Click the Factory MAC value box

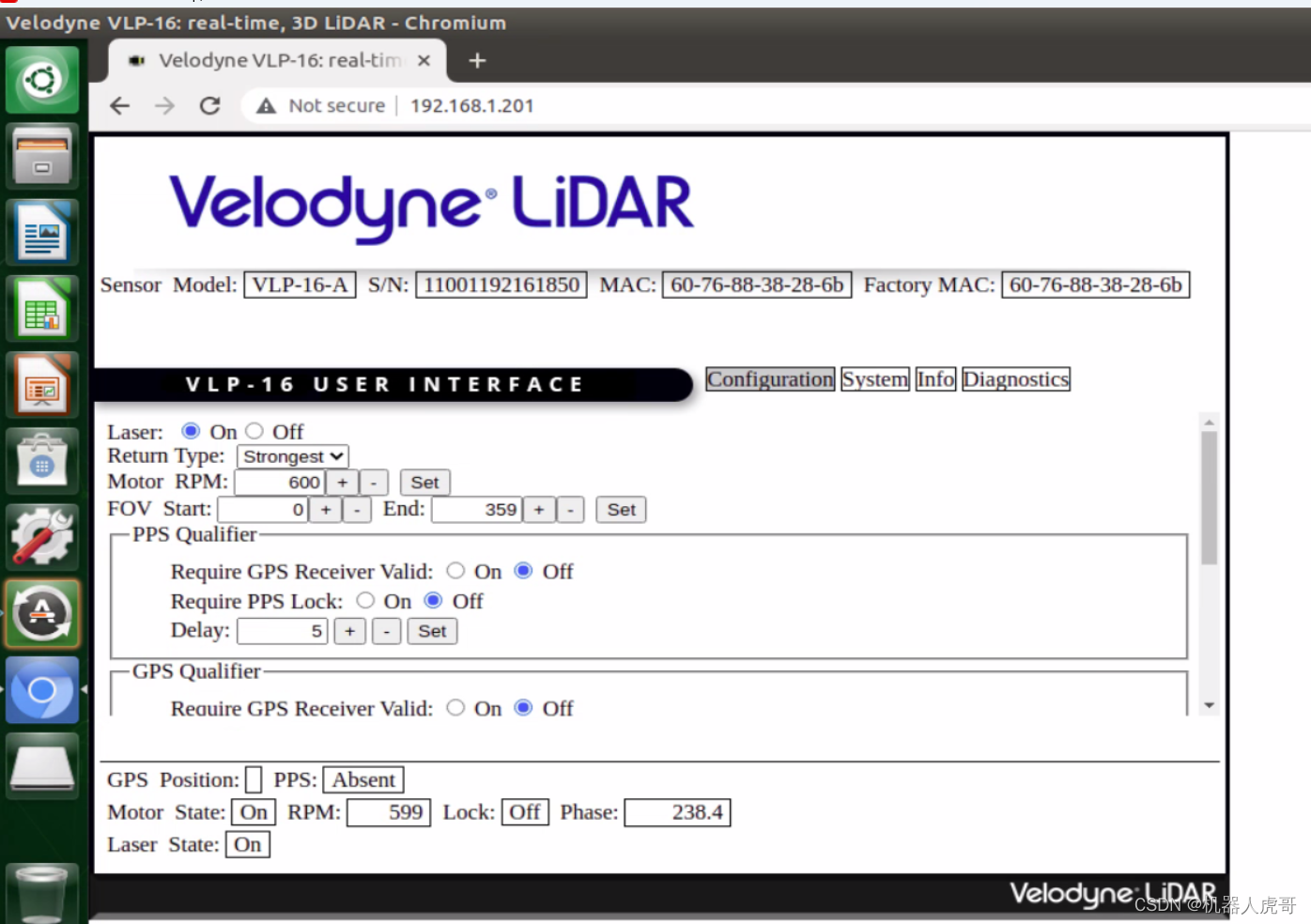pyautogui.click(x=1096, y=285)
